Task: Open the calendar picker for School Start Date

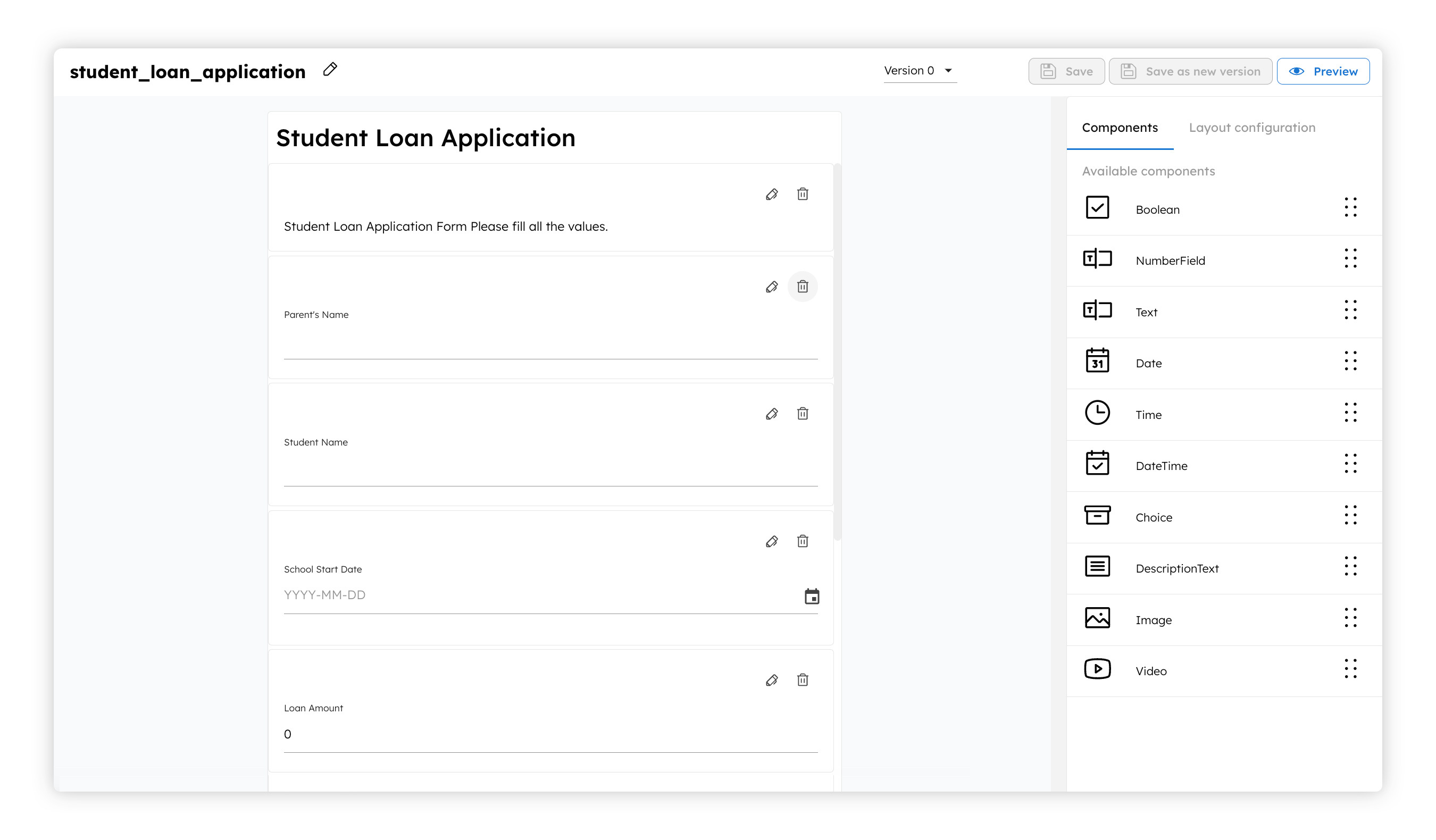Action: (812, 597)
